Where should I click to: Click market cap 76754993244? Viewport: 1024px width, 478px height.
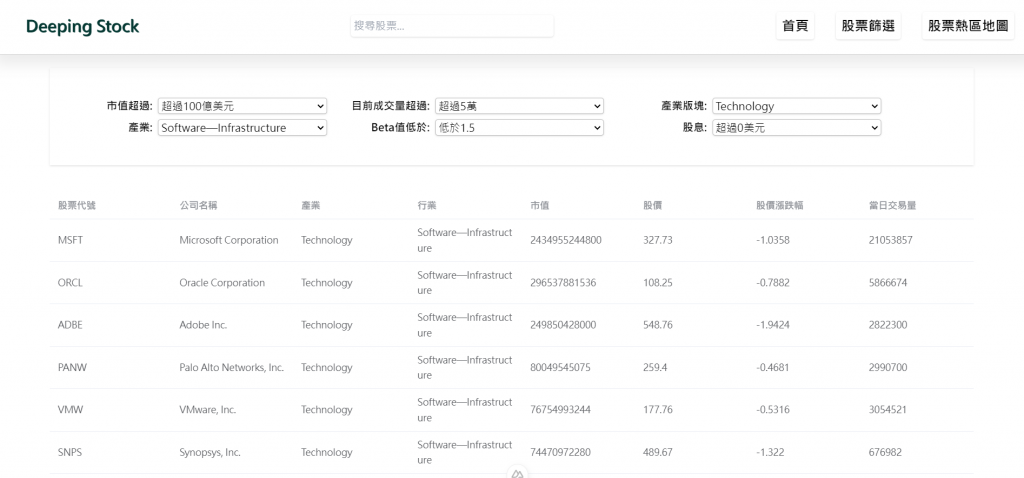tap(560, 410)
